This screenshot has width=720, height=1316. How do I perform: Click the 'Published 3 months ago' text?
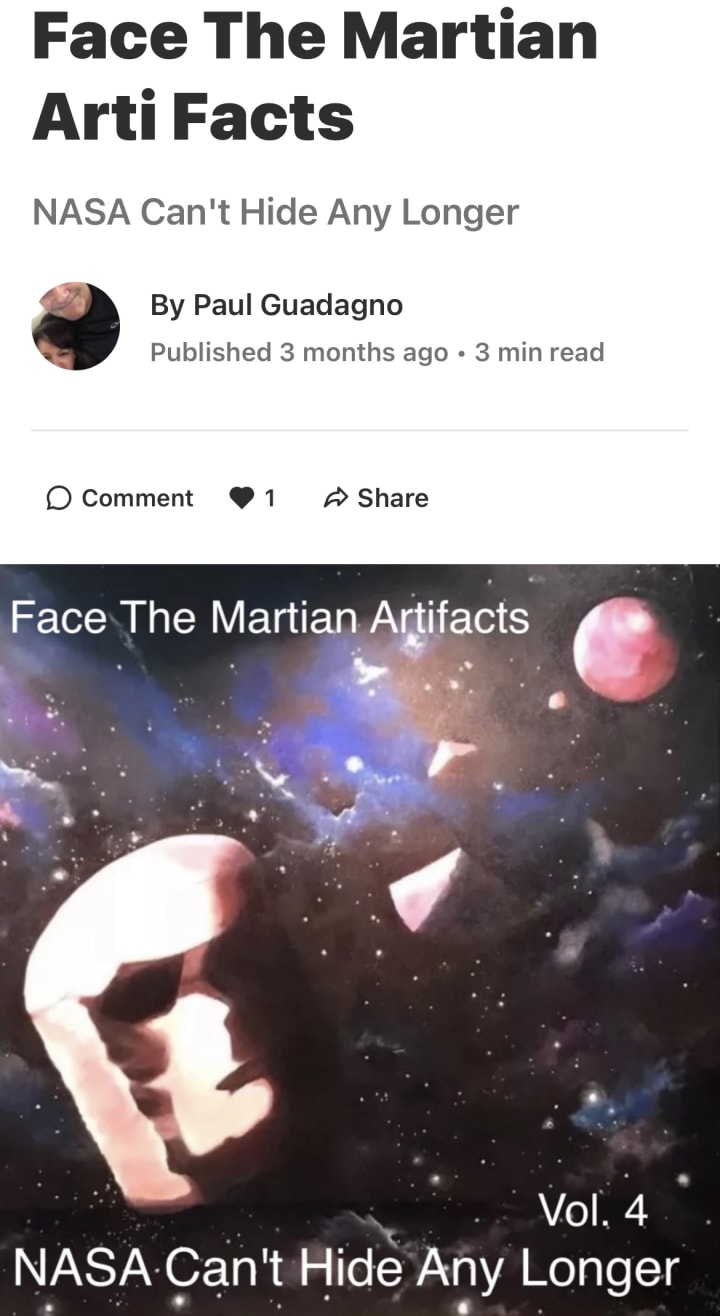tap(299, 352)
